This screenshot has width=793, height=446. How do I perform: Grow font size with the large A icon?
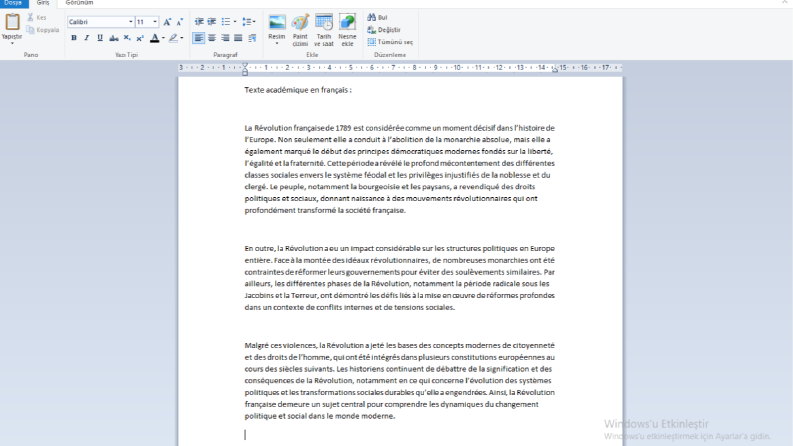(167, 22)
